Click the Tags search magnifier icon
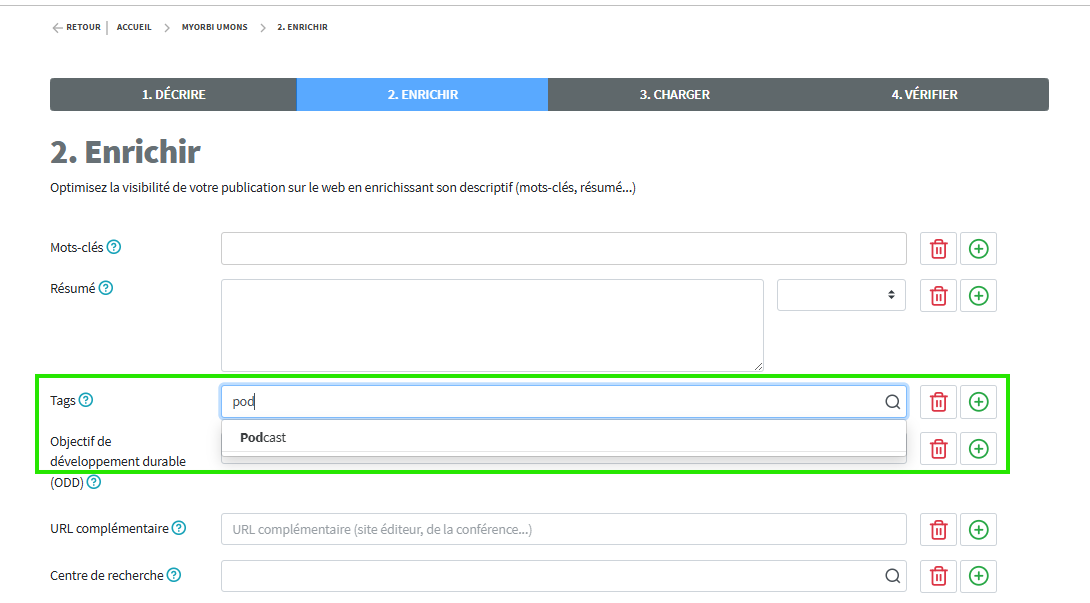1090x603 pixels. (x=892, y=402)
